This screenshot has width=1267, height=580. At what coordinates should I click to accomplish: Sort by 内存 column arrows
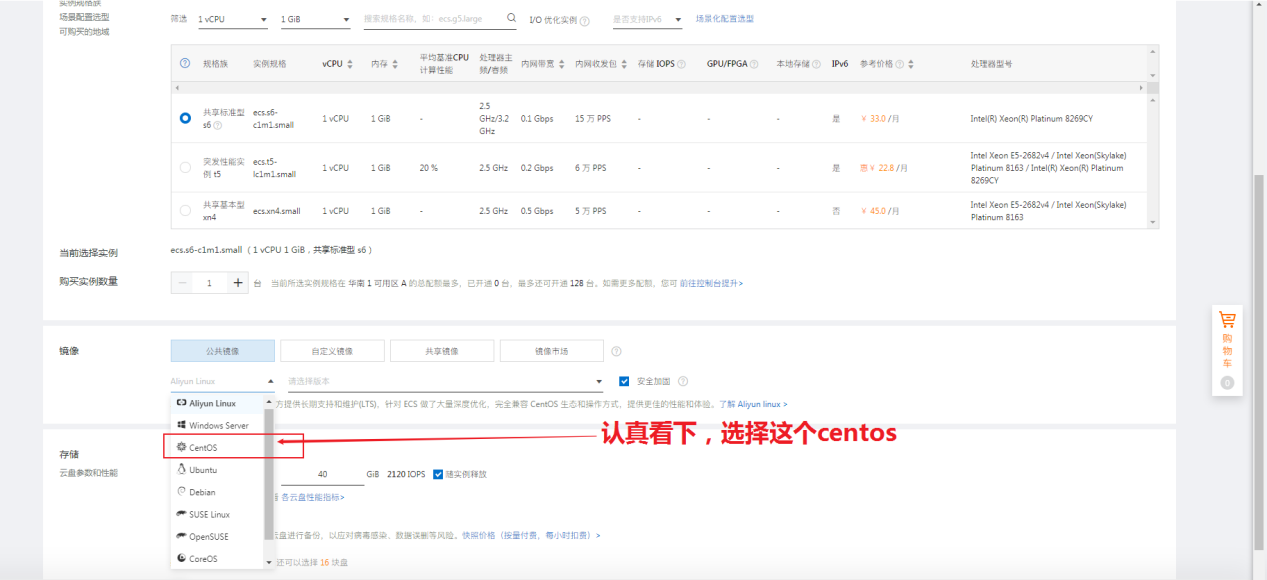click(x=395, y=64)
